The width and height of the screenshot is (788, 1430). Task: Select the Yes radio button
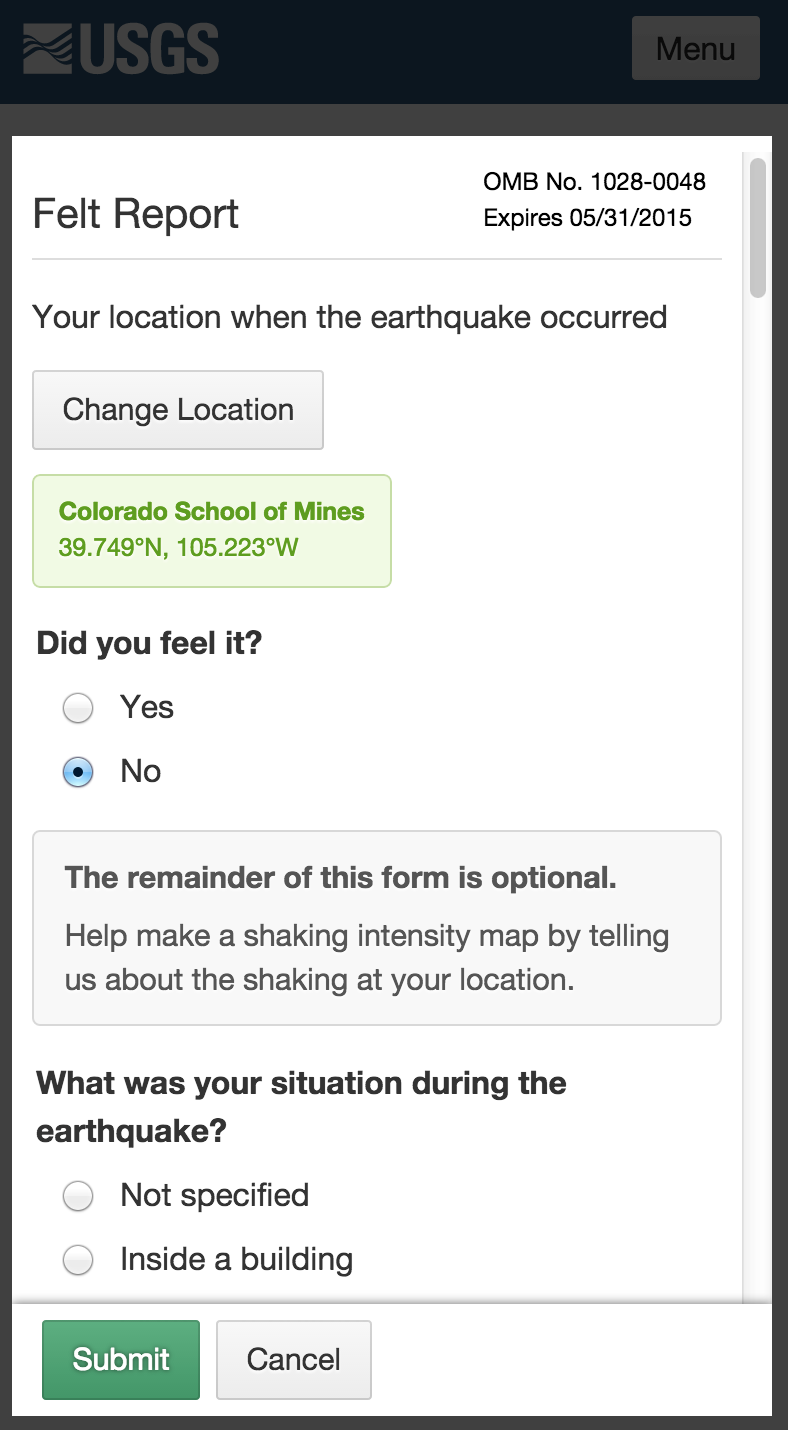tap(78, 708)
